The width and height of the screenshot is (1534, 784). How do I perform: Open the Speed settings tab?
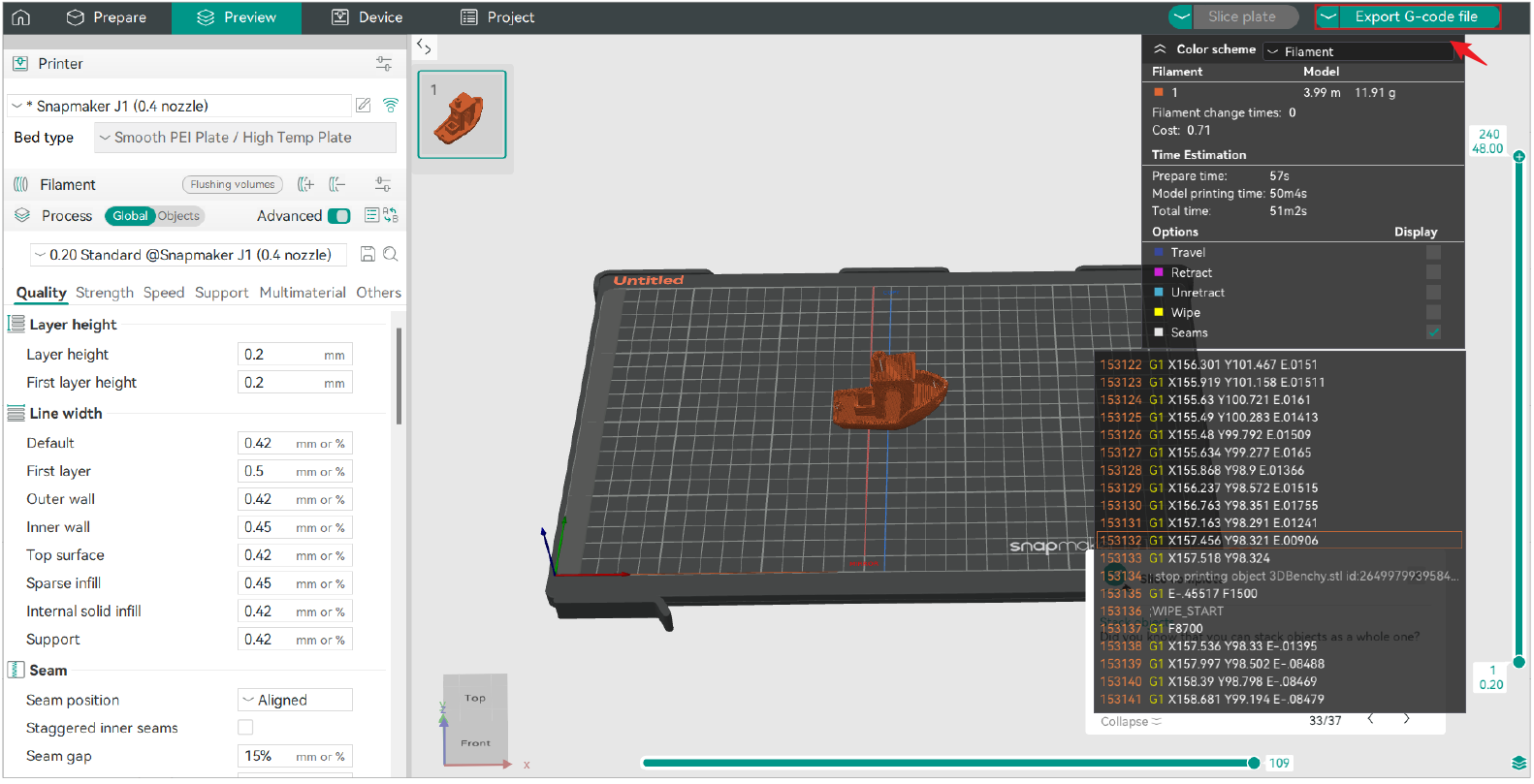coord(164,293)
